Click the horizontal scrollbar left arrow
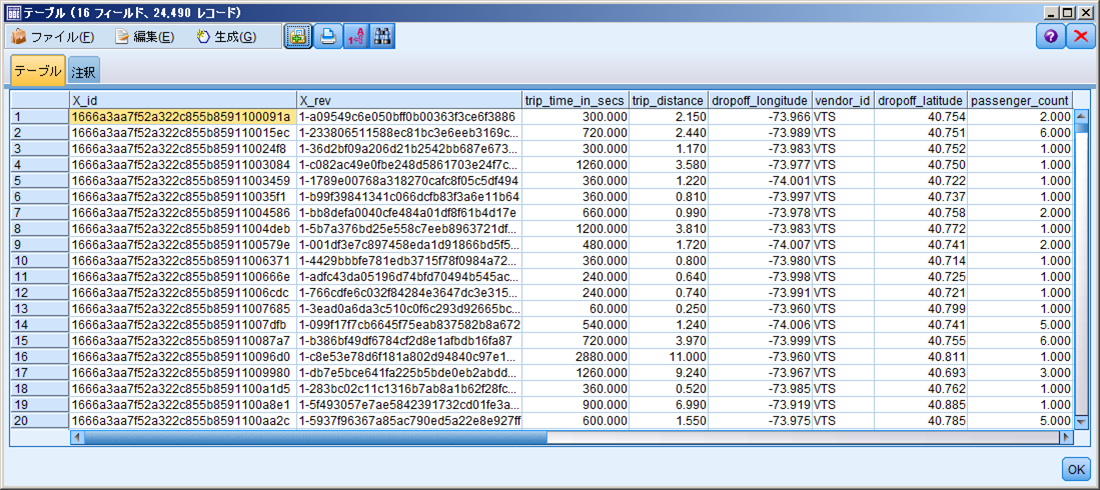 pyautogui.click(x=76, y=437)
